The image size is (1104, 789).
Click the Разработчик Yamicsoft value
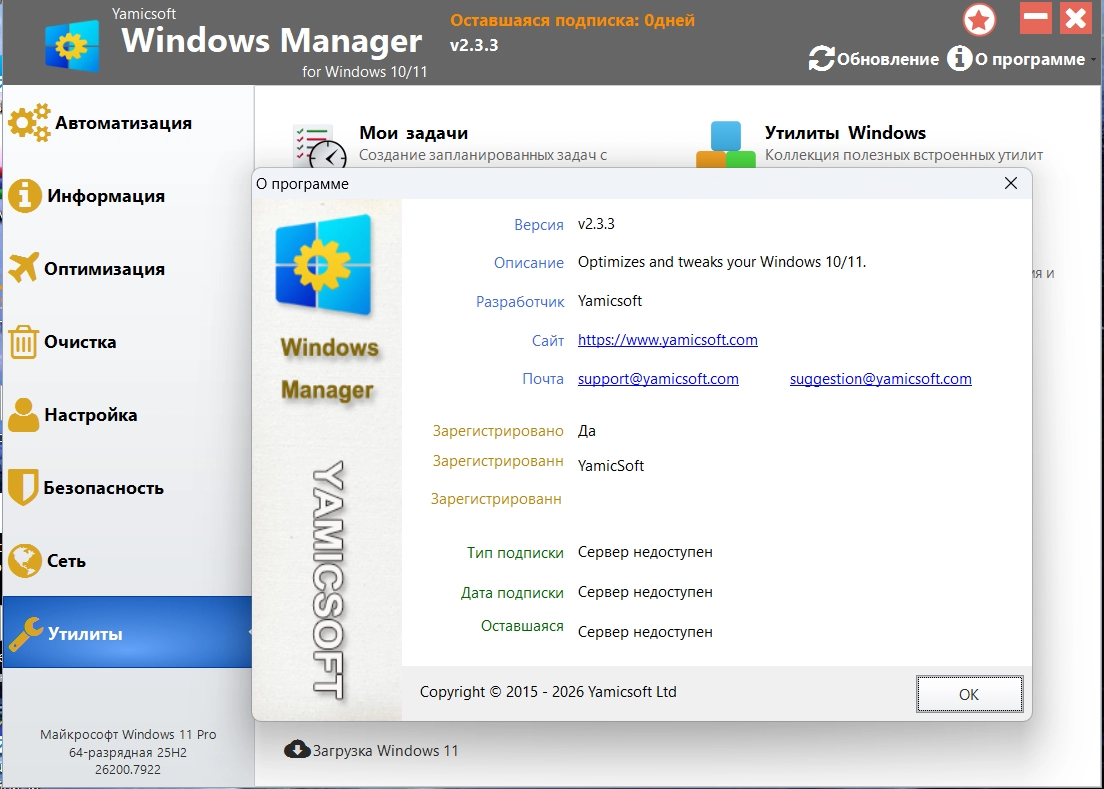pyautogui.click(x=610, y=301)
